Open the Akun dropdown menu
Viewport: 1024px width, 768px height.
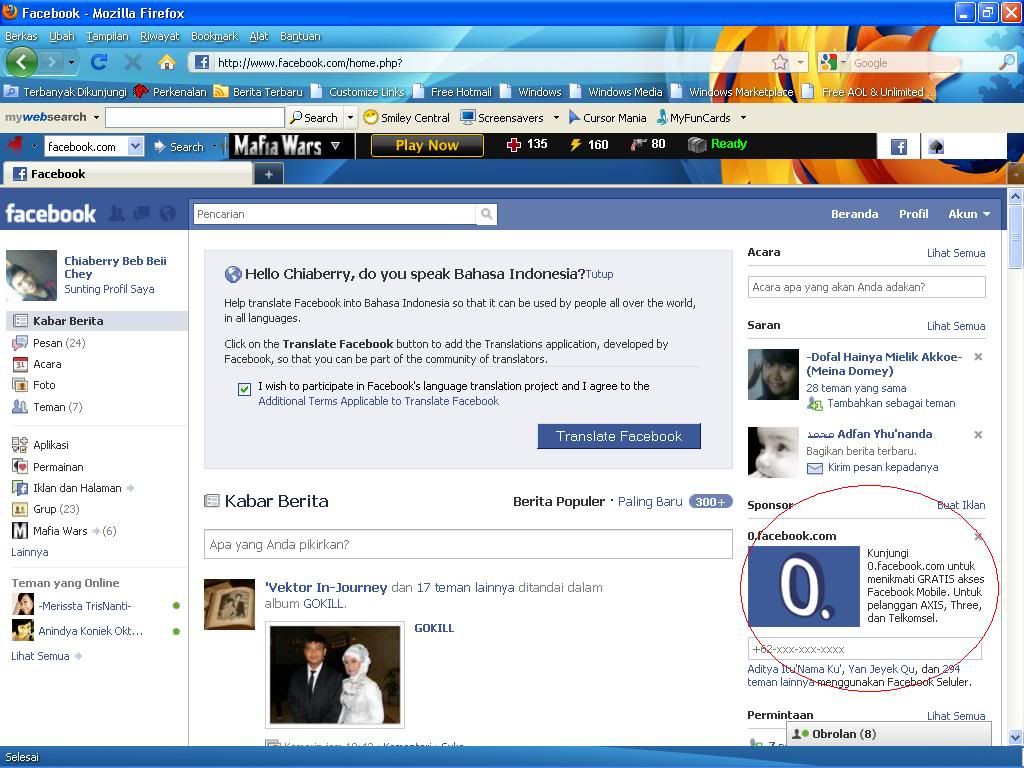(x=968, y=214)
